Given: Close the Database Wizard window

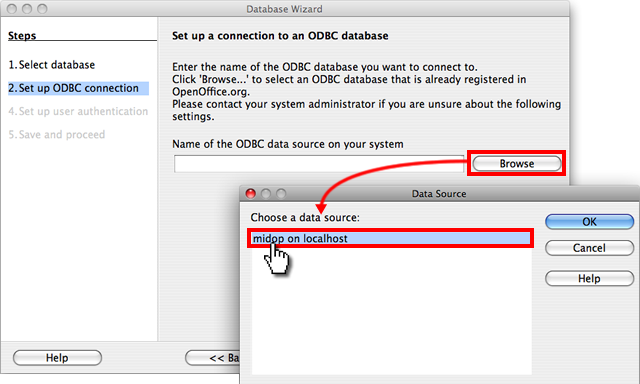Looking at the screenshot, I should (12, 9).
